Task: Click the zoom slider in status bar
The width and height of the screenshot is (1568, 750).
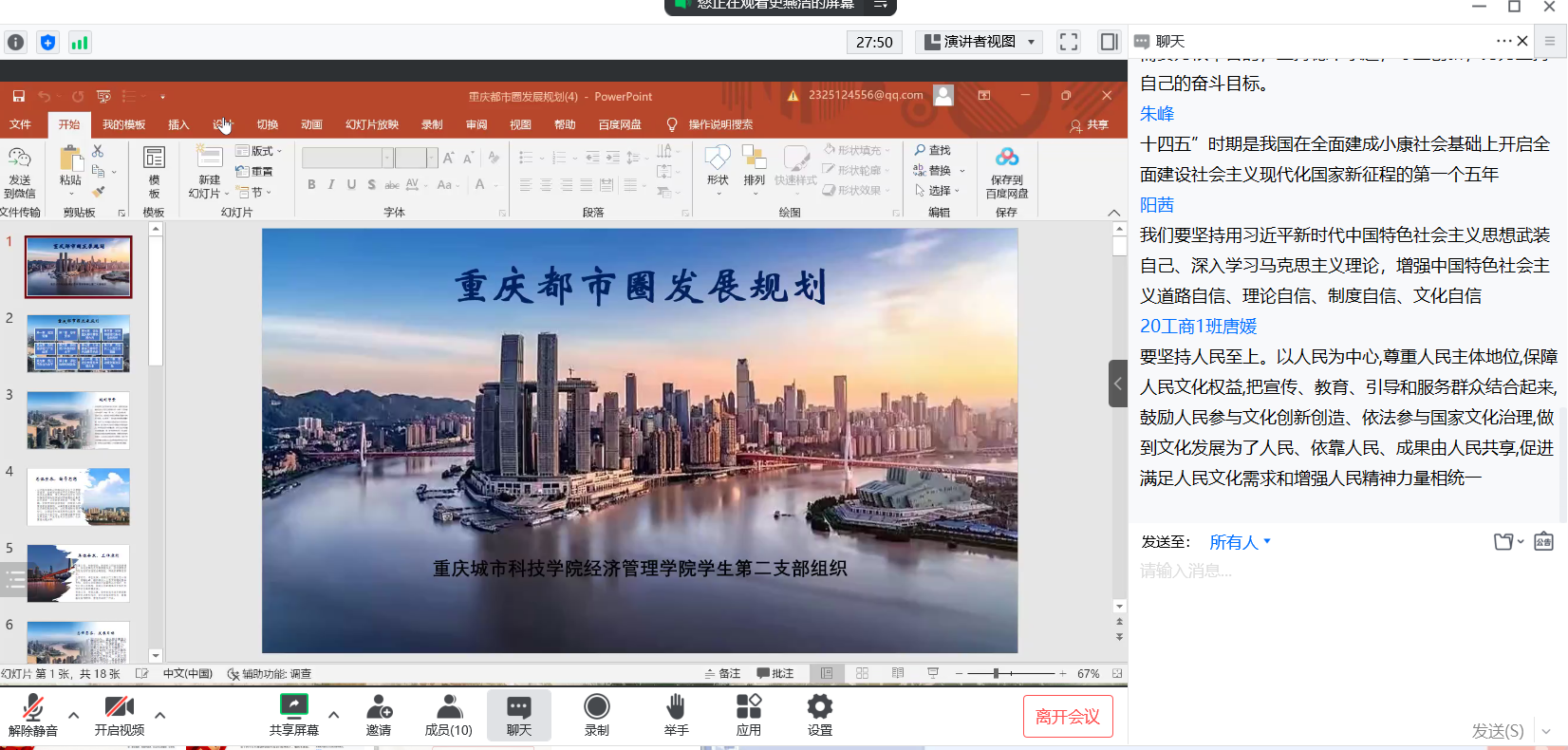Action: (1012, 673)
